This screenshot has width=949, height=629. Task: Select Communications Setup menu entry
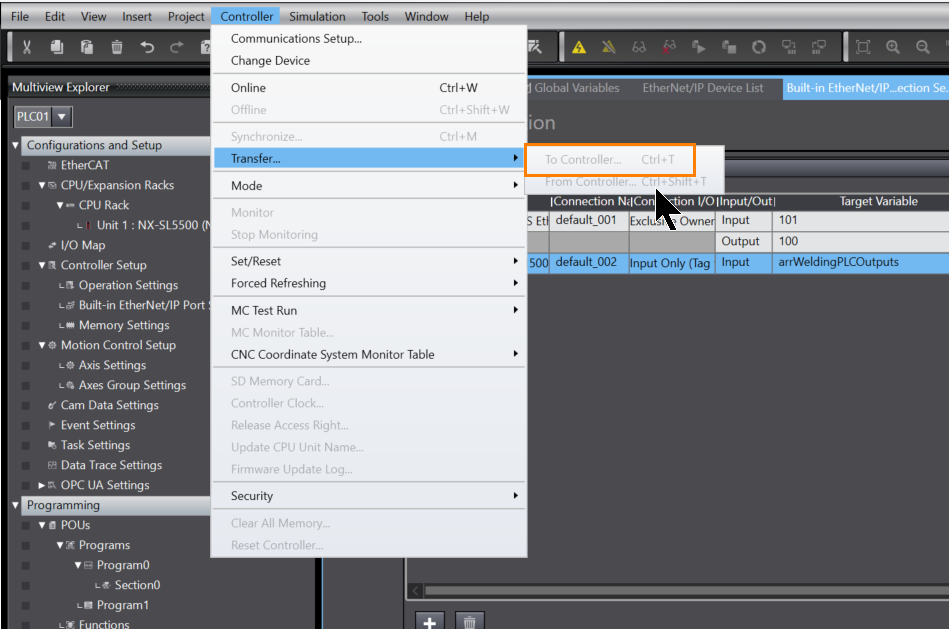pyautogui.click(x=296, y=39)
